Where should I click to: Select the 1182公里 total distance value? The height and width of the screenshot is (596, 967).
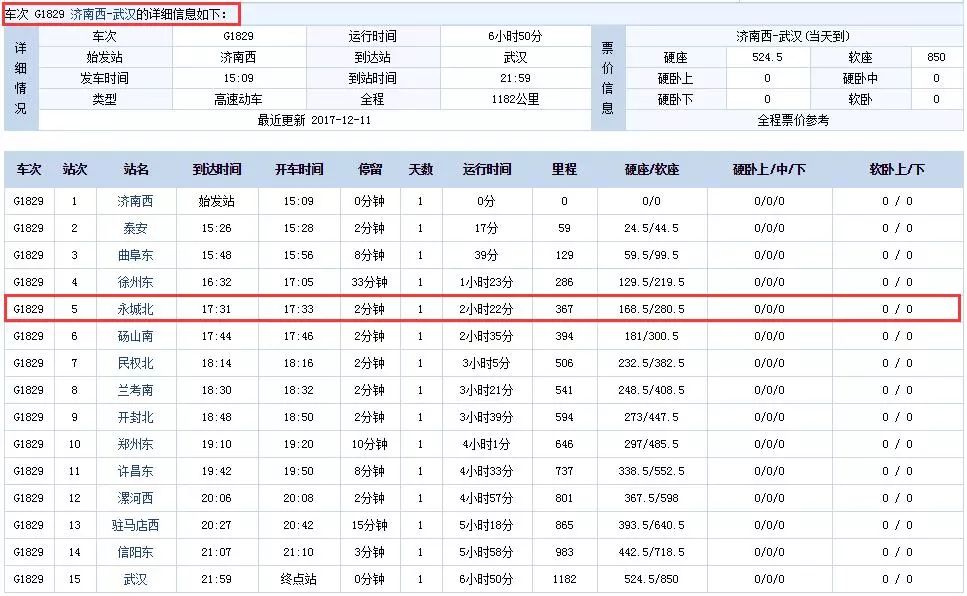coord(515,99)
